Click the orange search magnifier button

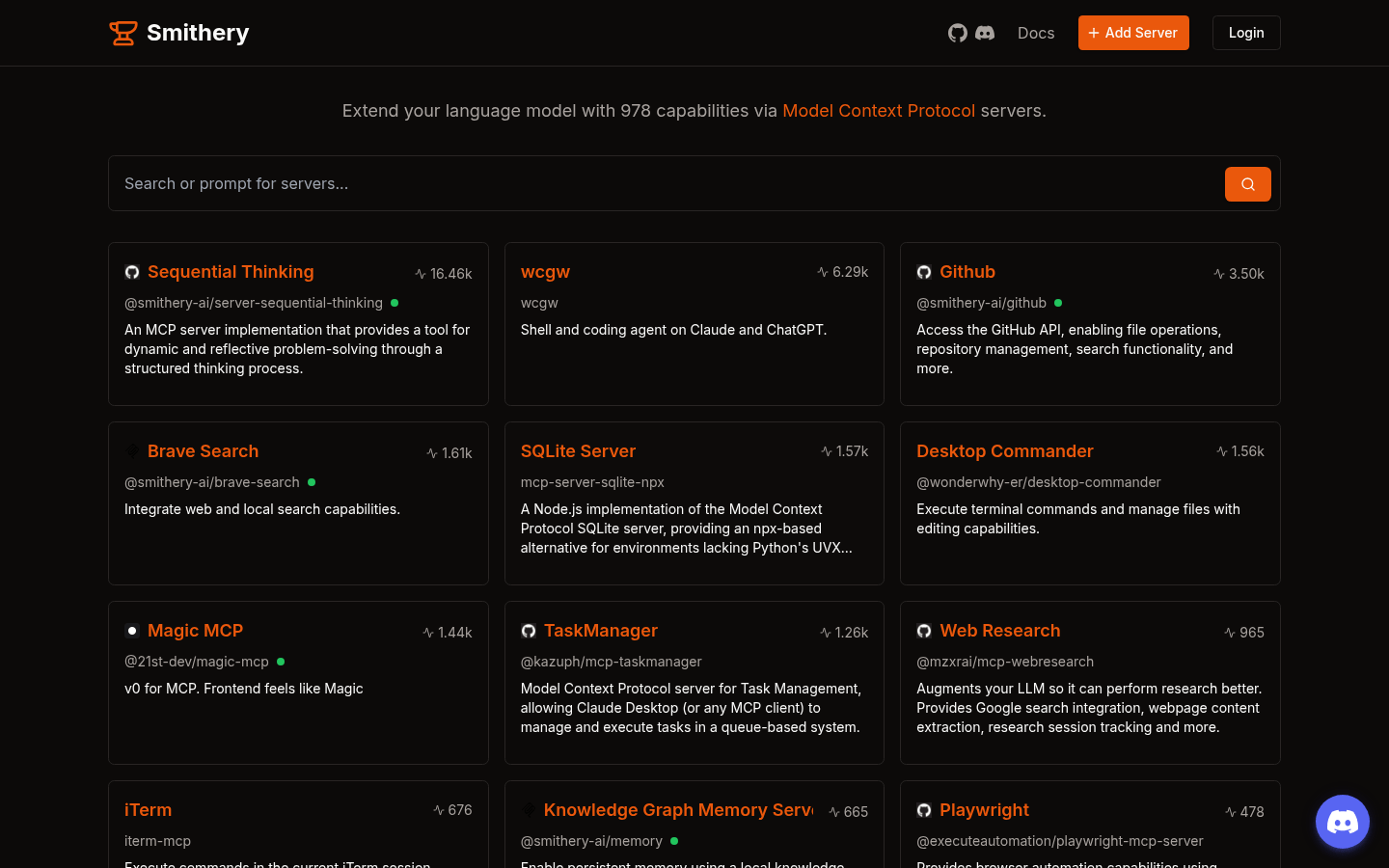tap(1247, 184)
